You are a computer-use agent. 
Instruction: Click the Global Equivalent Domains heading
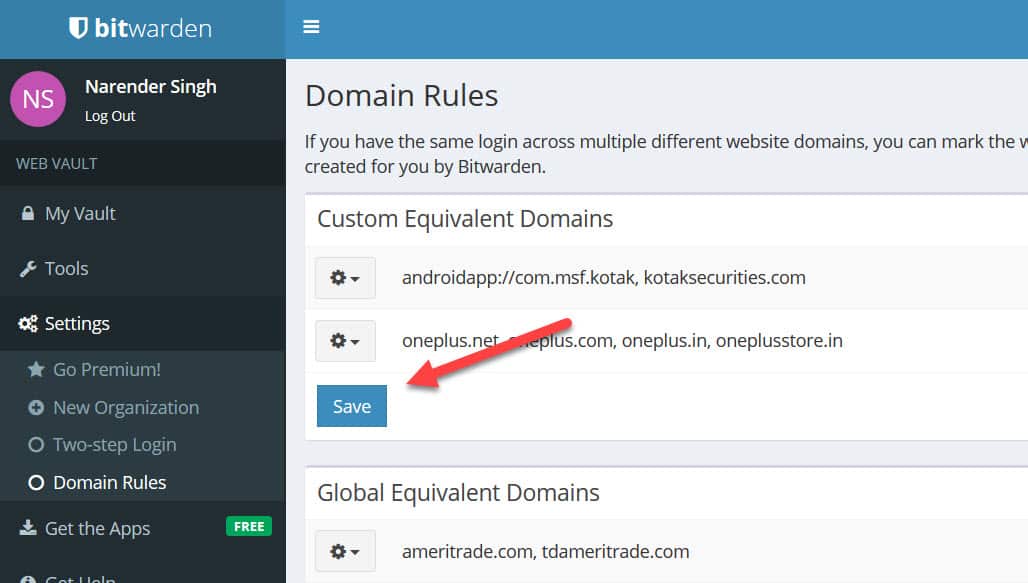click(458, 493)
